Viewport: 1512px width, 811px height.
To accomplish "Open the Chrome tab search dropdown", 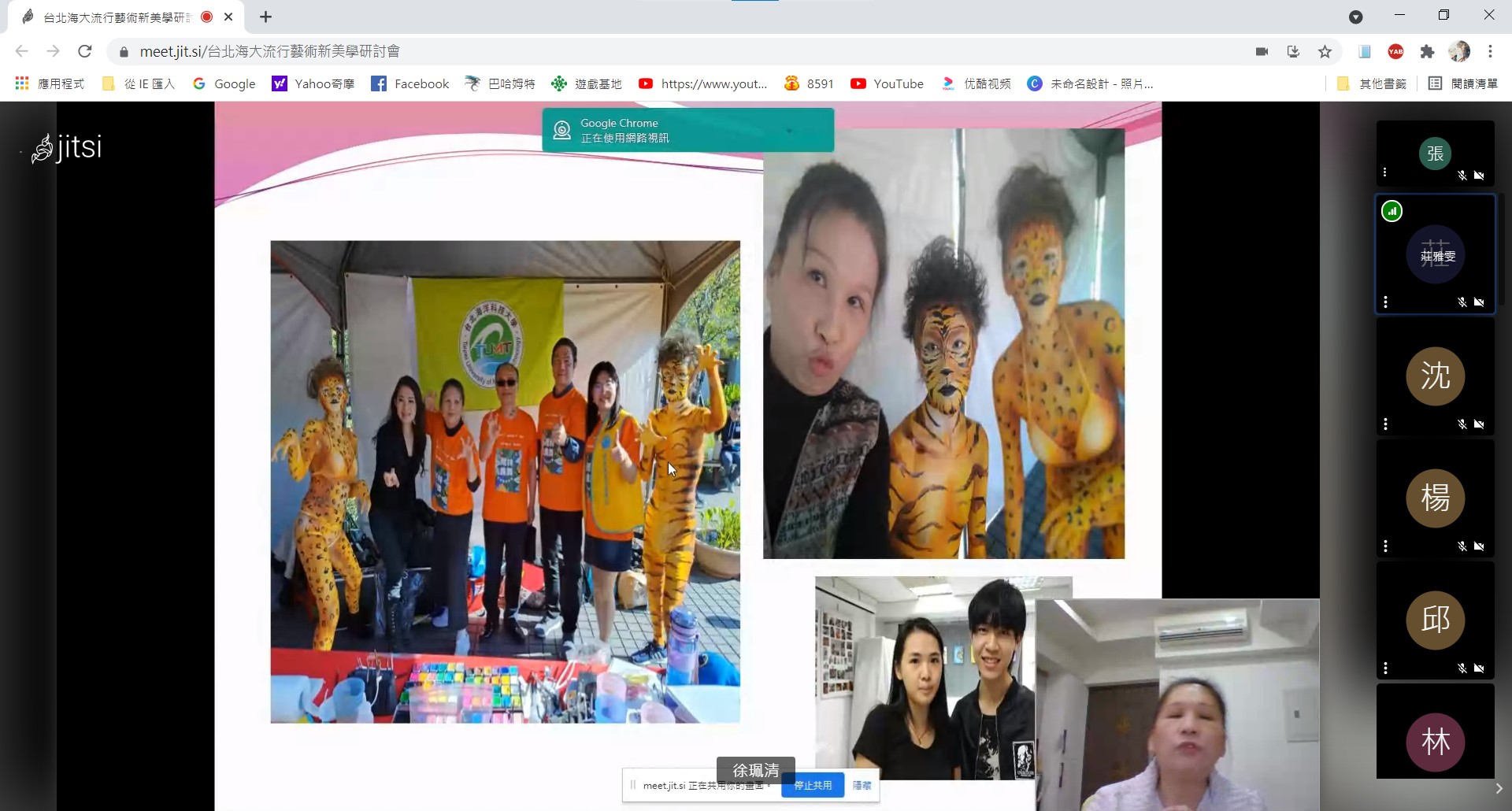I will [1356, 17].
